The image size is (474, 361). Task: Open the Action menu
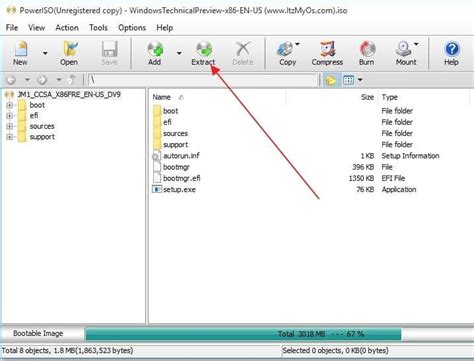click(x=67, y=28)
